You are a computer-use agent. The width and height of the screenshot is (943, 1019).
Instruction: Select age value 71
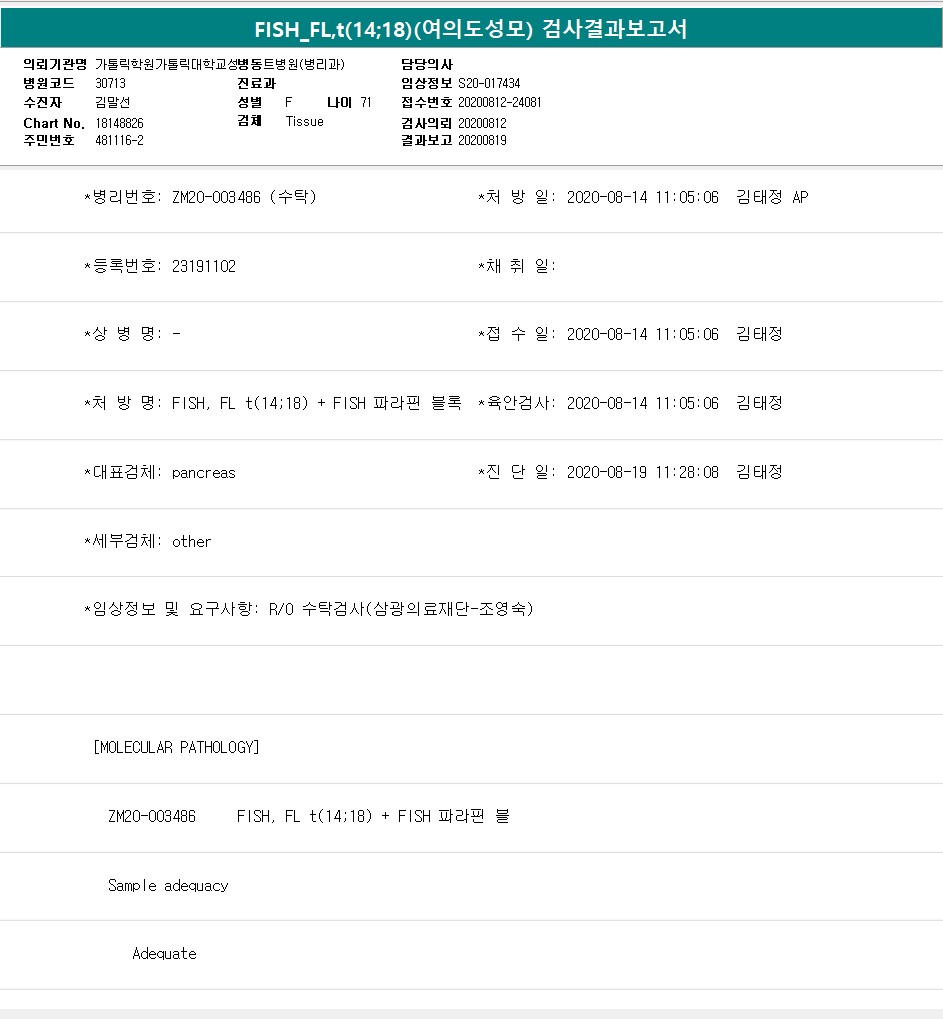[x=366, y=102]
